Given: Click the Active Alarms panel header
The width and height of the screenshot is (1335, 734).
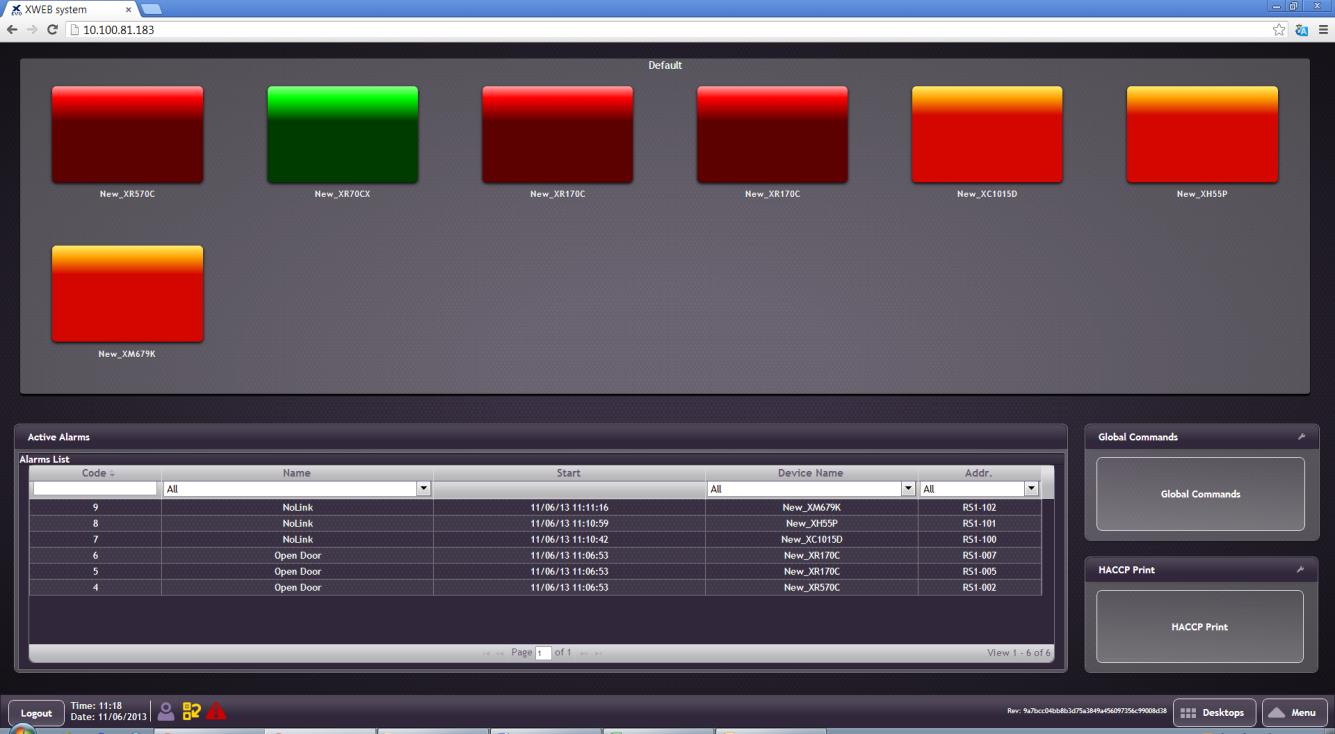Looking at the screenshot, I should 540,437.
